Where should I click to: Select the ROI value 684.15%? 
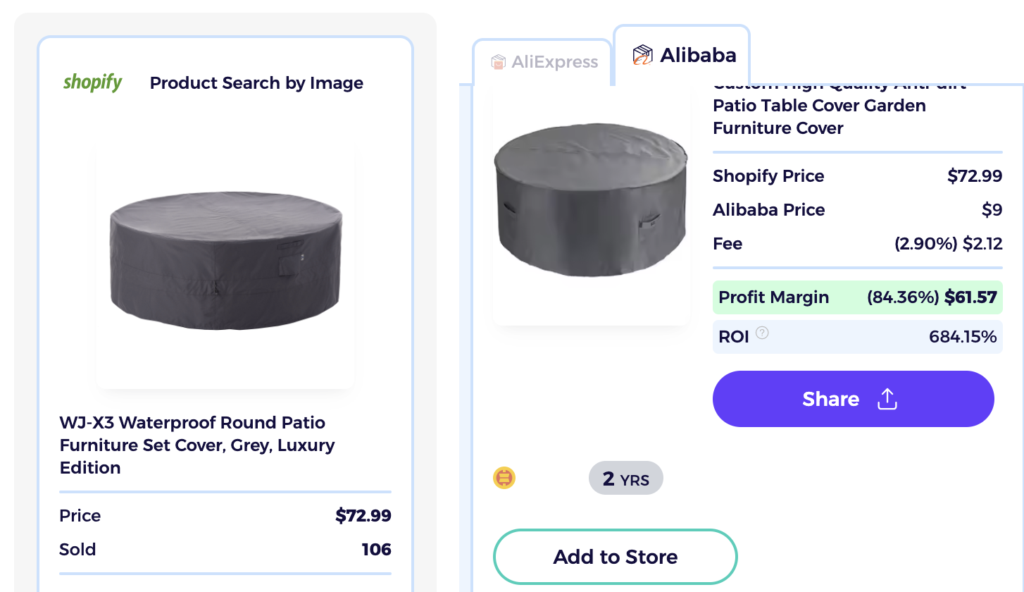click(962, 337)
